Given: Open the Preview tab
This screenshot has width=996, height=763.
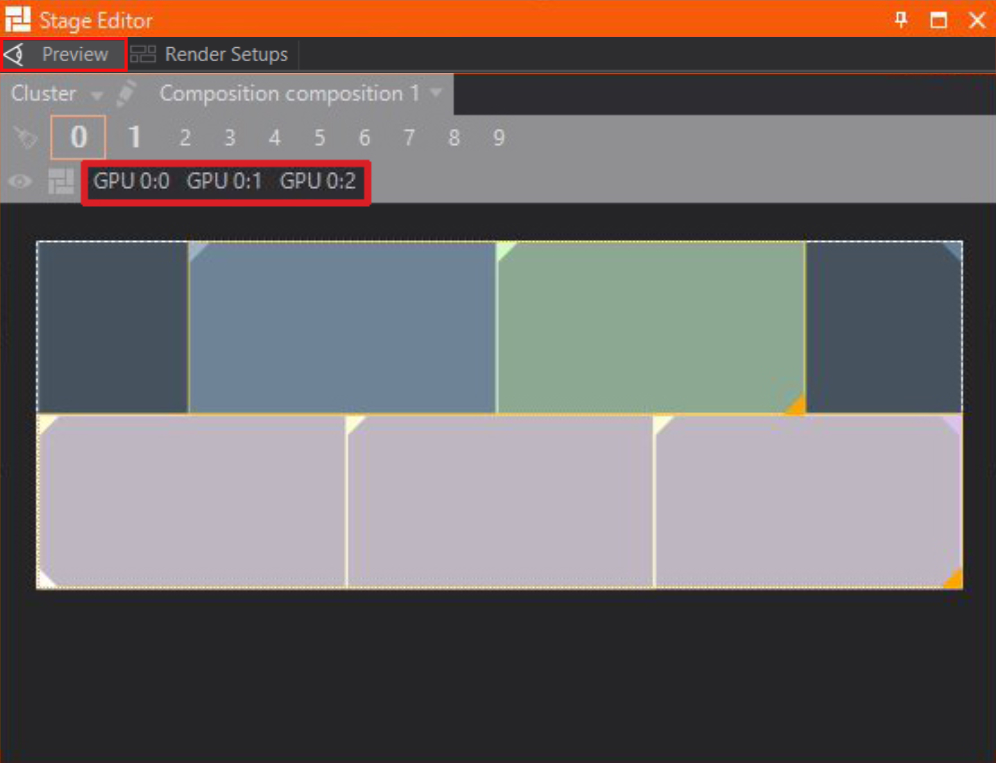Looking at the screenshot, I should click(63, 54).
